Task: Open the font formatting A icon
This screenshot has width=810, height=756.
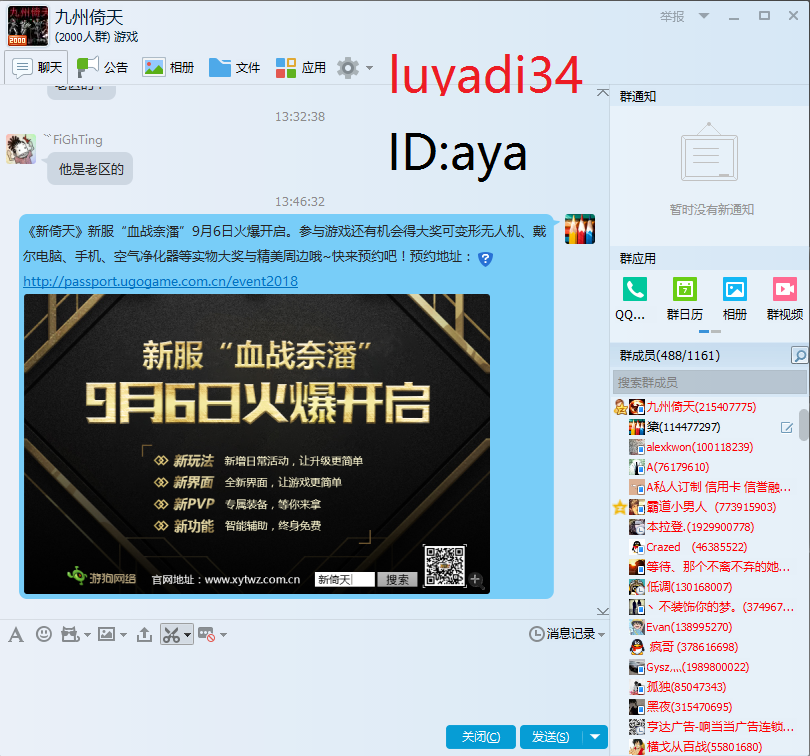Action: (16, 634)
